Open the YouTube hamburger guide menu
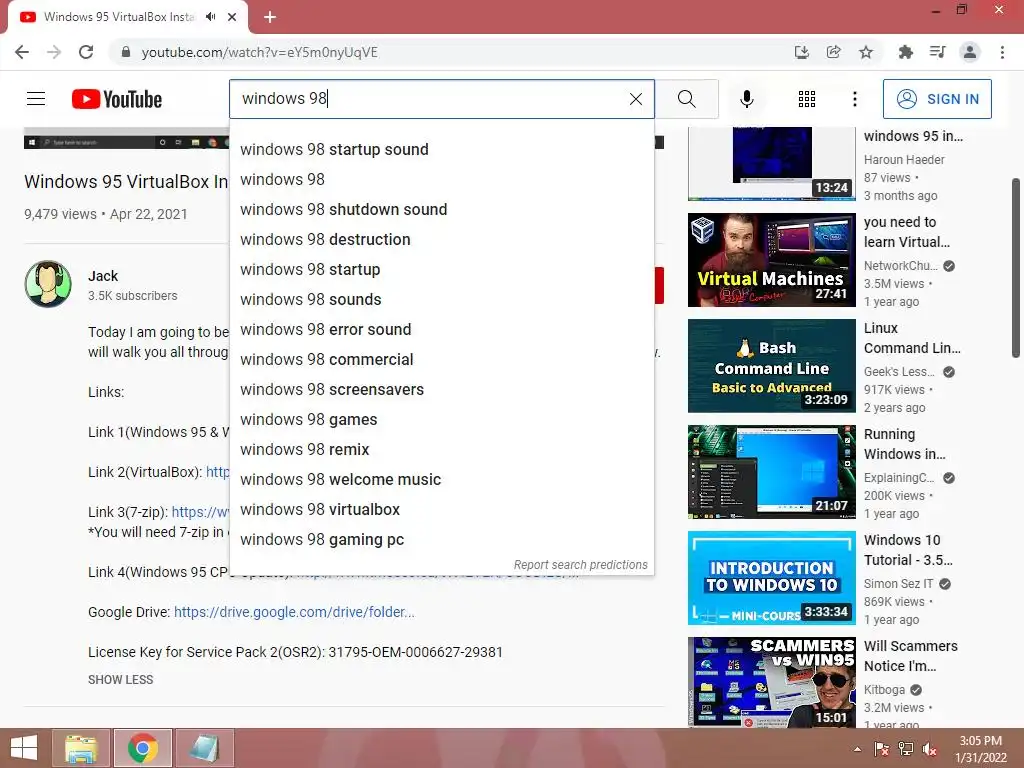The height and width of the screenshot is (768, 1024). click(x=36, y=99)
